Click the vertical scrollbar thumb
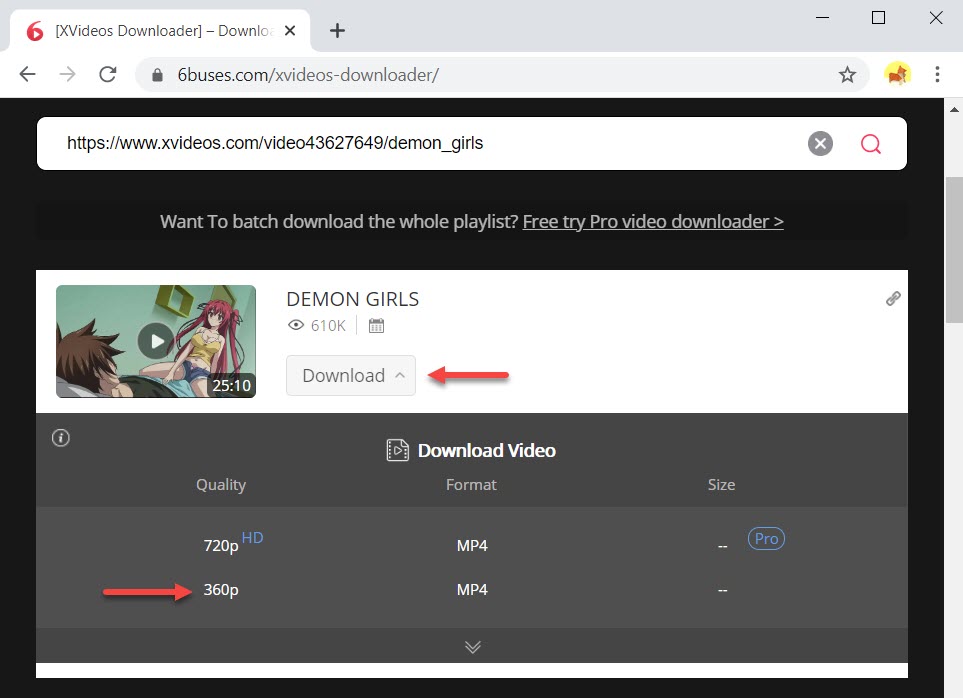The image size is (963, 698). click(x=954, y=249)
